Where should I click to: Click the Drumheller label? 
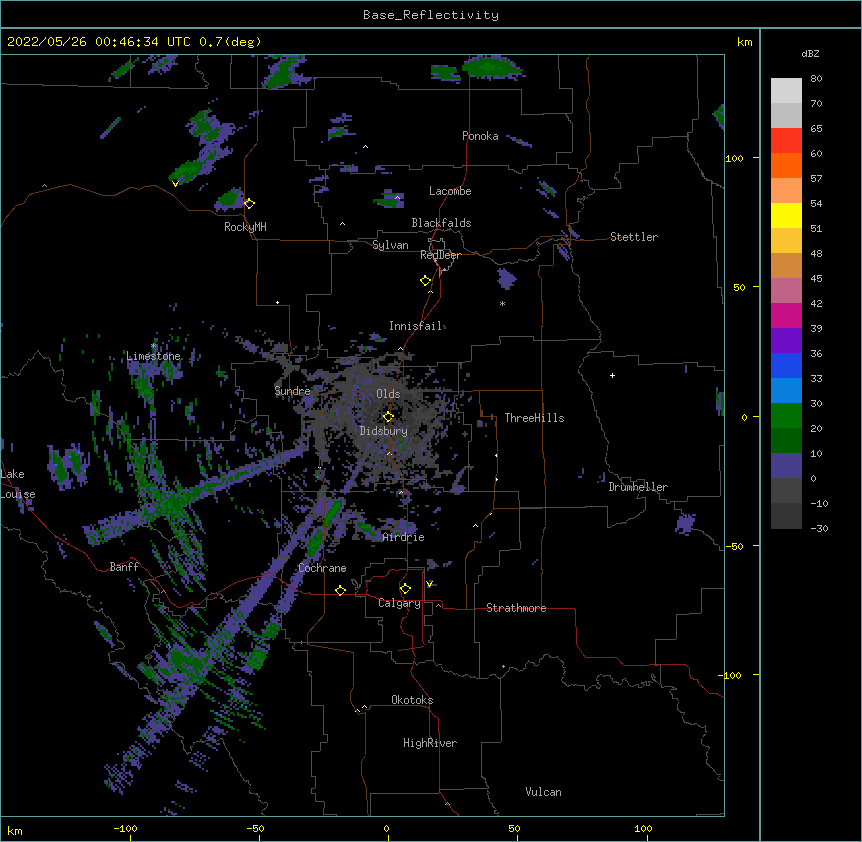tap(638, 487)
